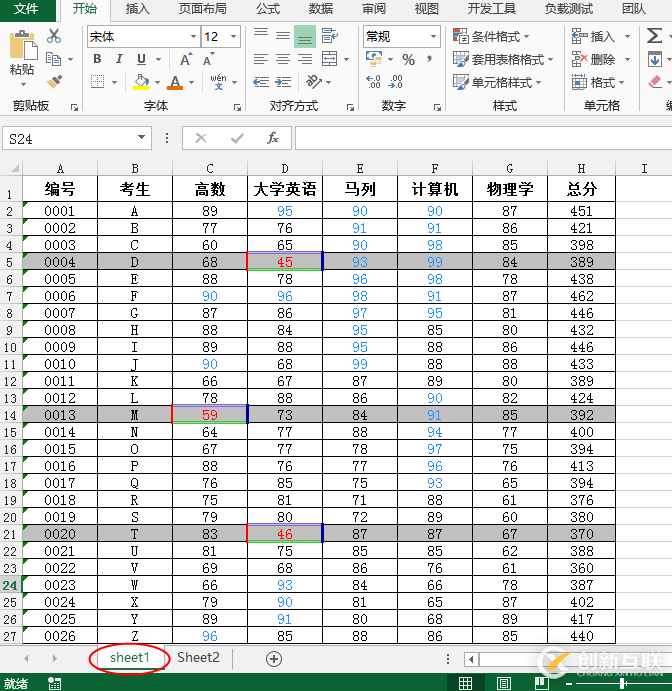The width and height of the screenshot is (672, 691).
Task: Switch to the 页面布局 tab
Action: 203,9
